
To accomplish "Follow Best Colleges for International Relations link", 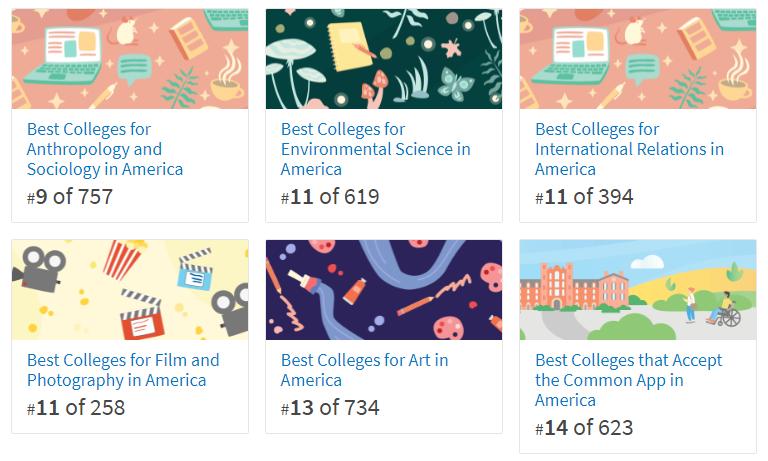I will point(629,149).
